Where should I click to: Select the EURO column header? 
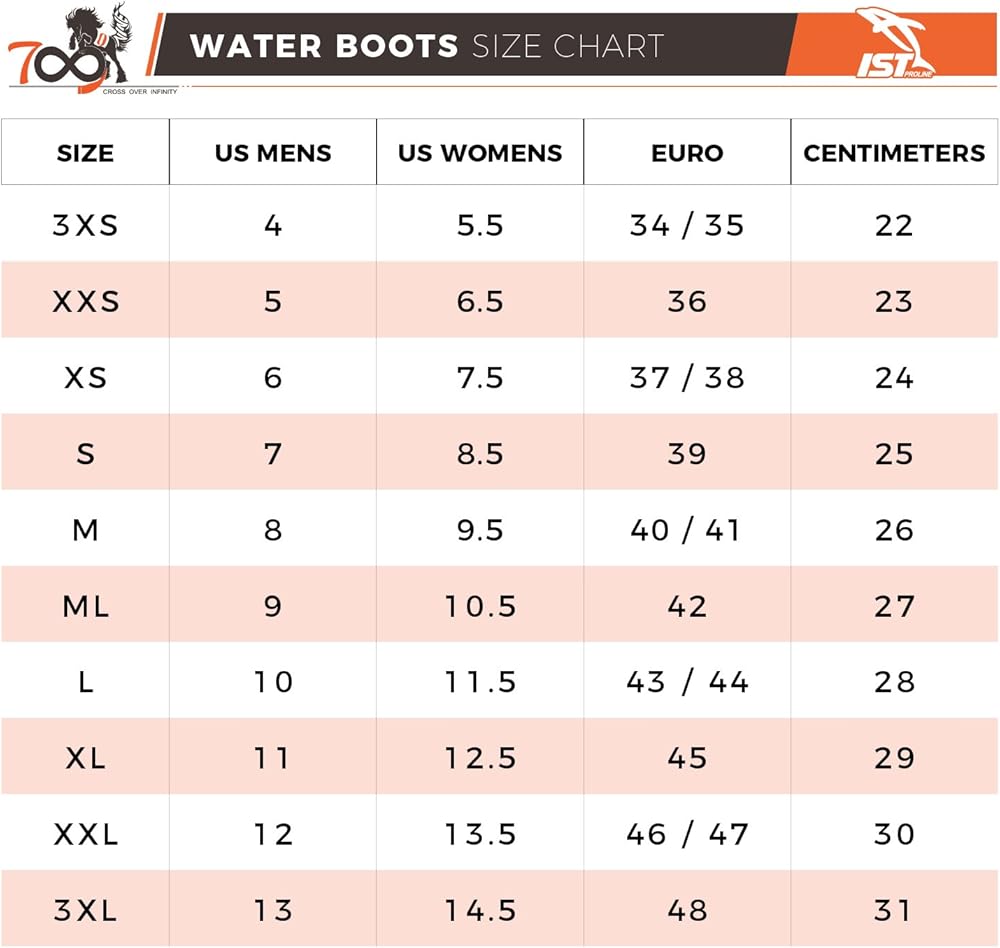click(687, 153)
